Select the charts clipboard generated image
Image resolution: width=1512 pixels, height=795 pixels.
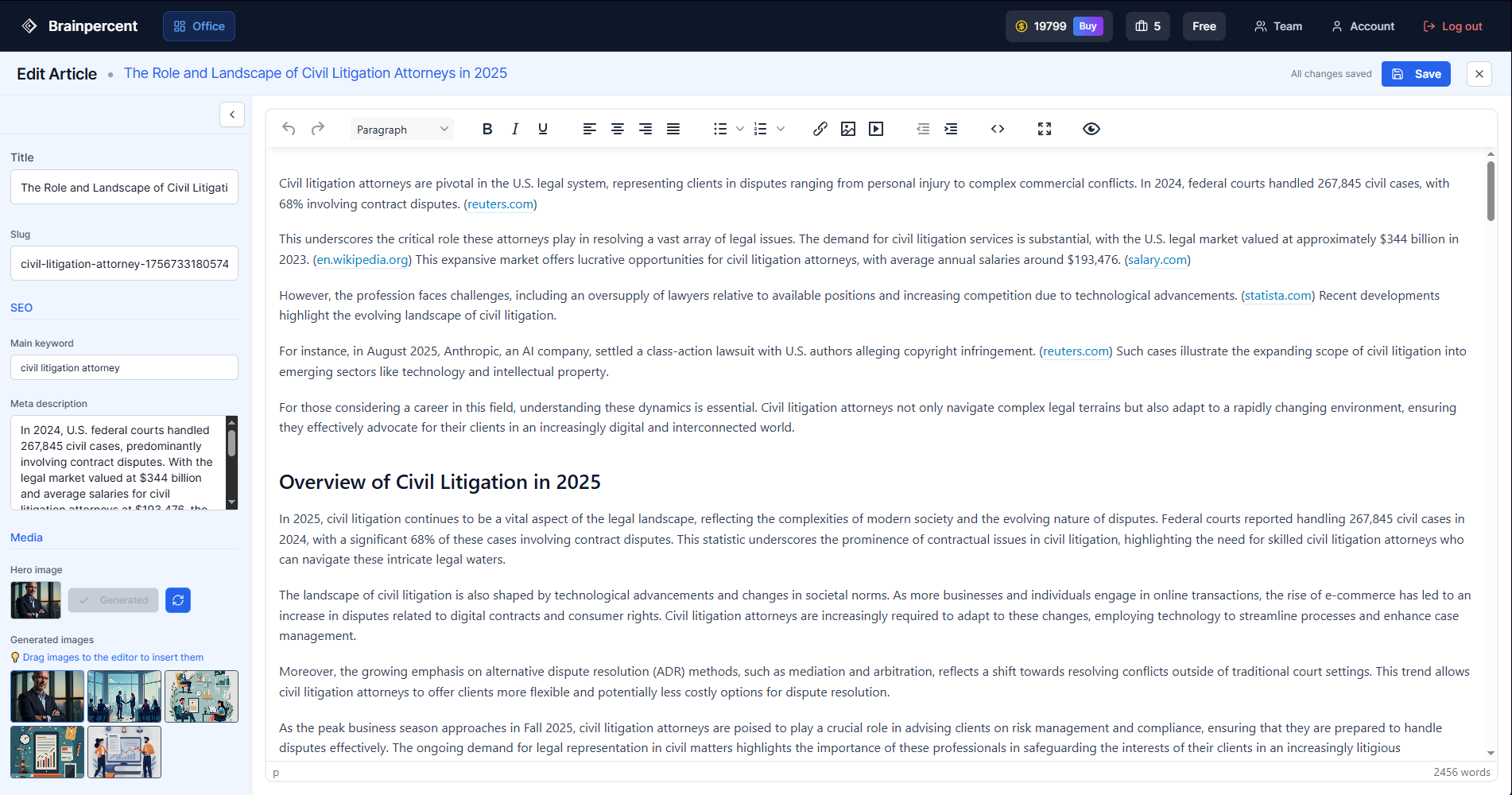[47, 752]
